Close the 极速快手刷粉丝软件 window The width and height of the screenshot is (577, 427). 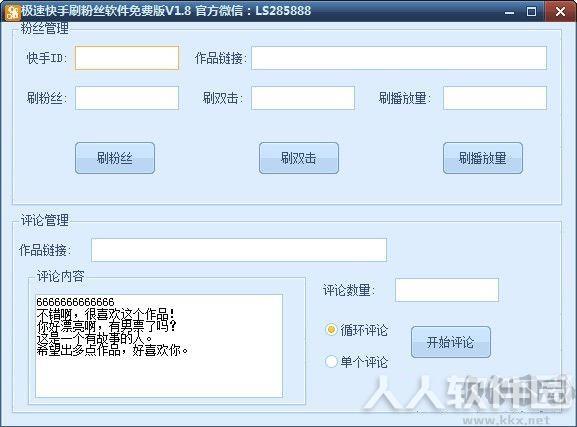[560, 11]
